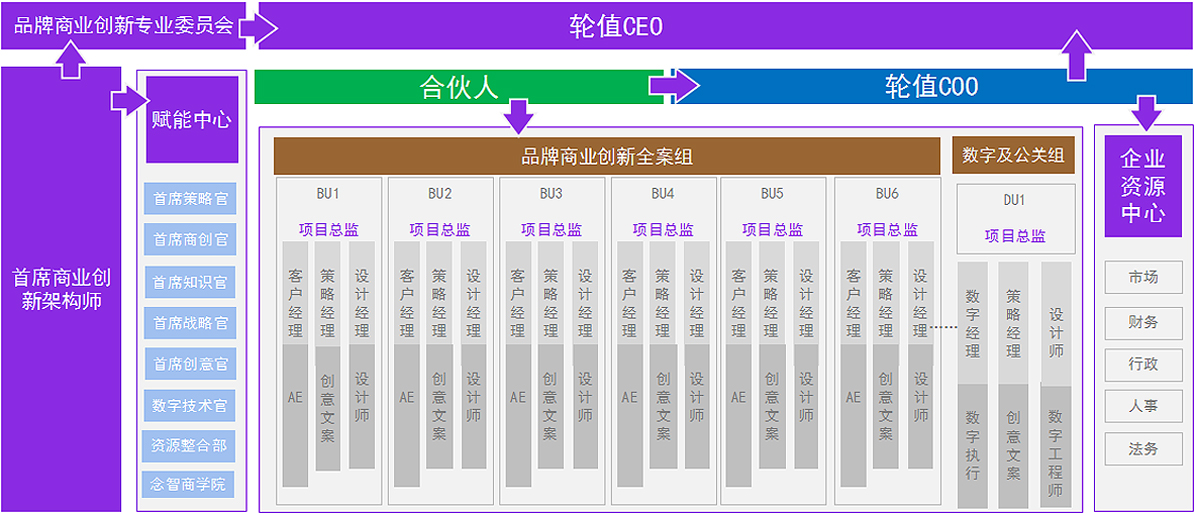Click the 数字技术官 item

[x=190, y=406]
